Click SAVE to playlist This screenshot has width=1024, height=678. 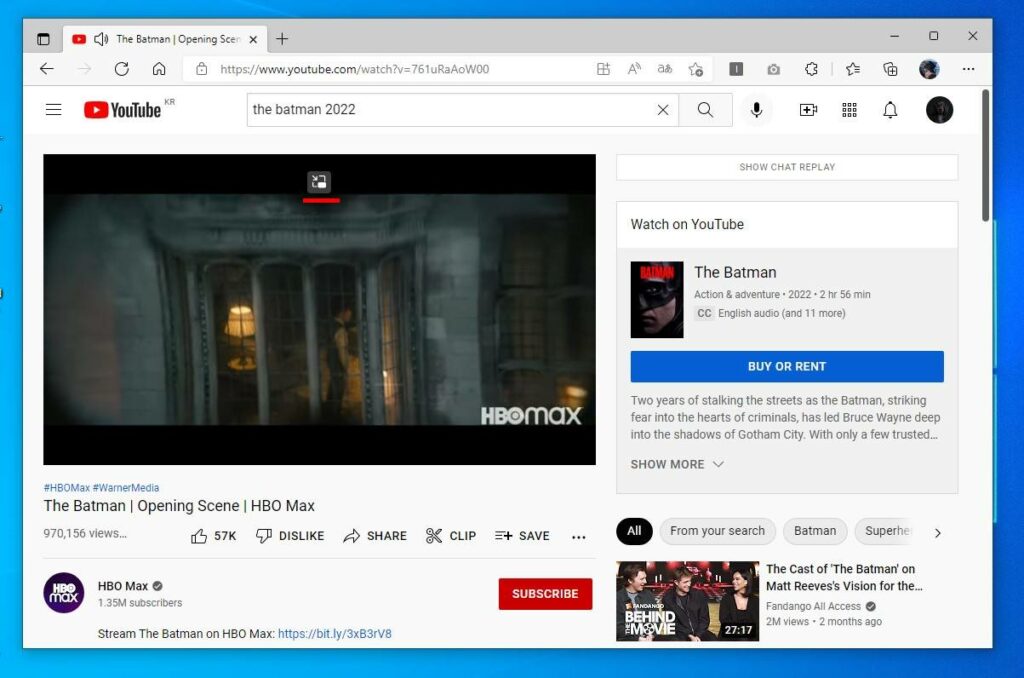tap(522, 536)
